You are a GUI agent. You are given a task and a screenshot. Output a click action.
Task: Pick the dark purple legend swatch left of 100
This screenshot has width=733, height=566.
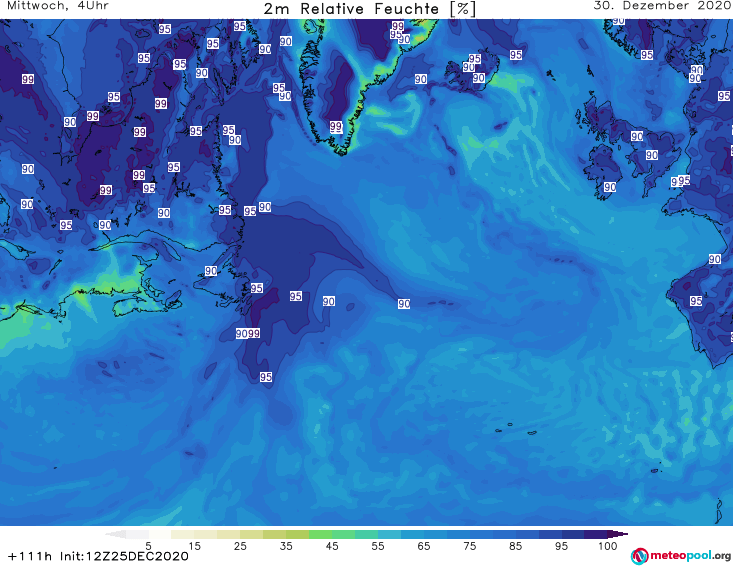pos(596,534)
